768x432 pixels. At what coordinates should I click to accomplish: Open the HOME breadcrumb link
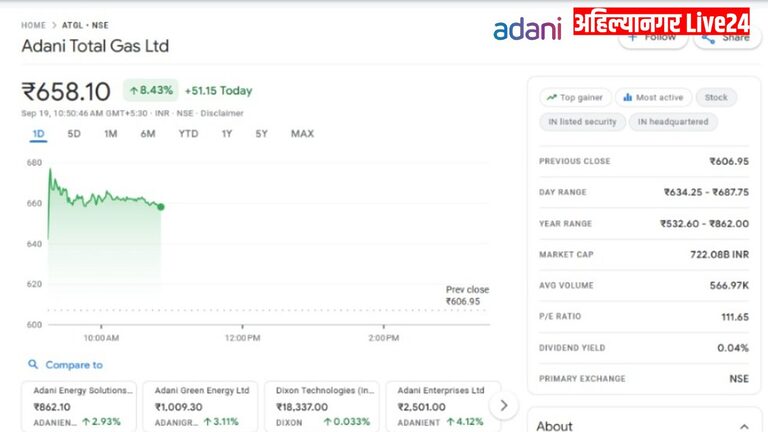33,25
